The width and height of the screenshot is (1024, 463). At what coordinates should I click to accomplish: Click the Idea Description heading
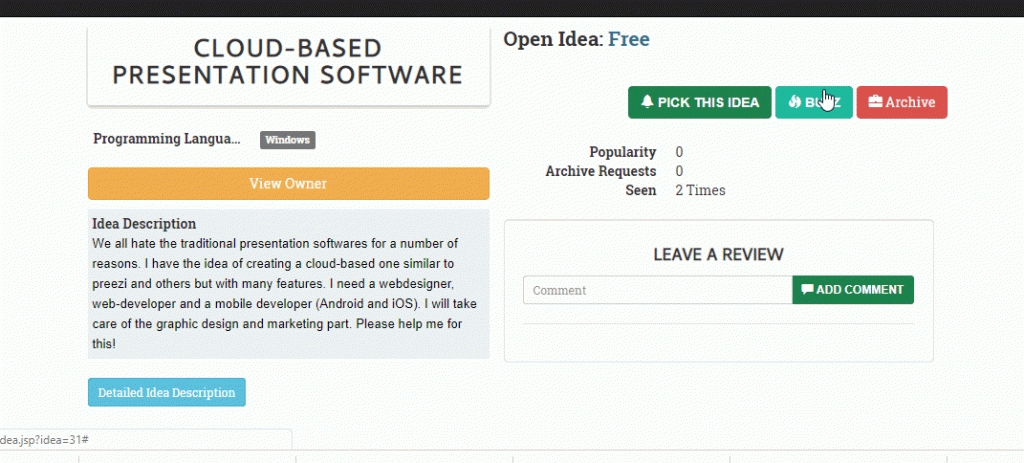click(x=144, y=224)
